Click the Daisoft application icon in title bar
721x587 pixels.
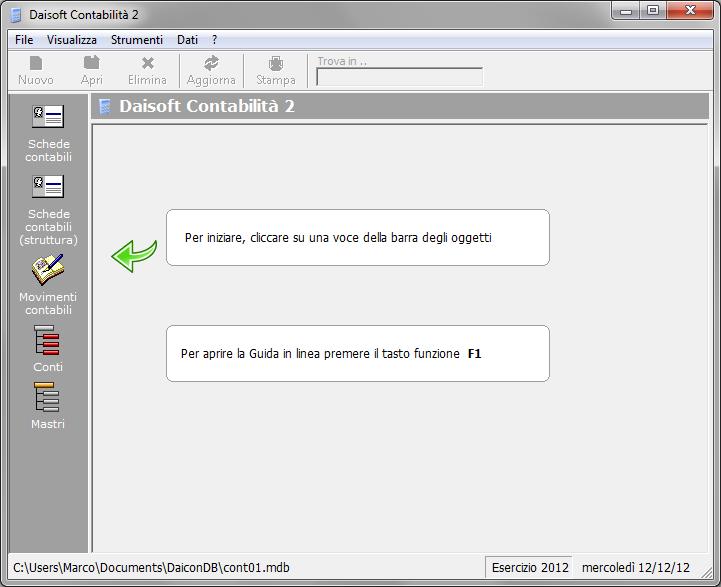point(15,14)
